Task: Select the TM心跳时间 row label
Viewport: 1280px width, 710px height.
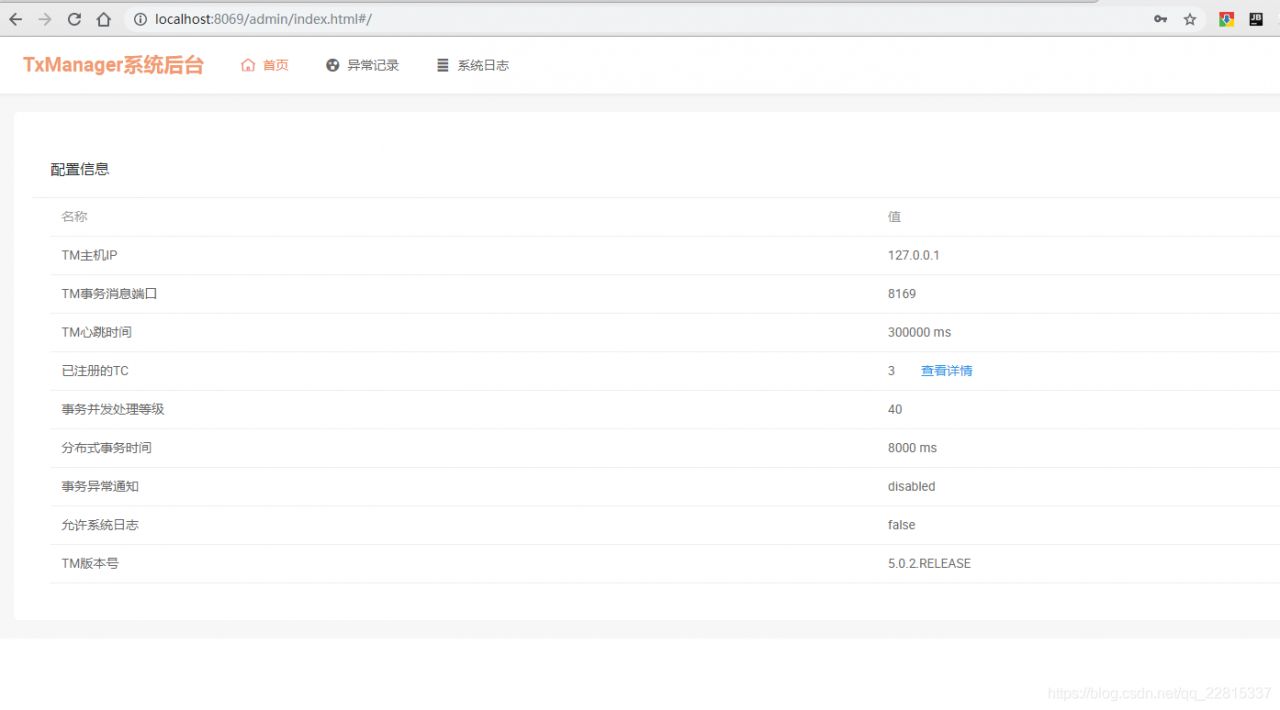Action: 97,332
